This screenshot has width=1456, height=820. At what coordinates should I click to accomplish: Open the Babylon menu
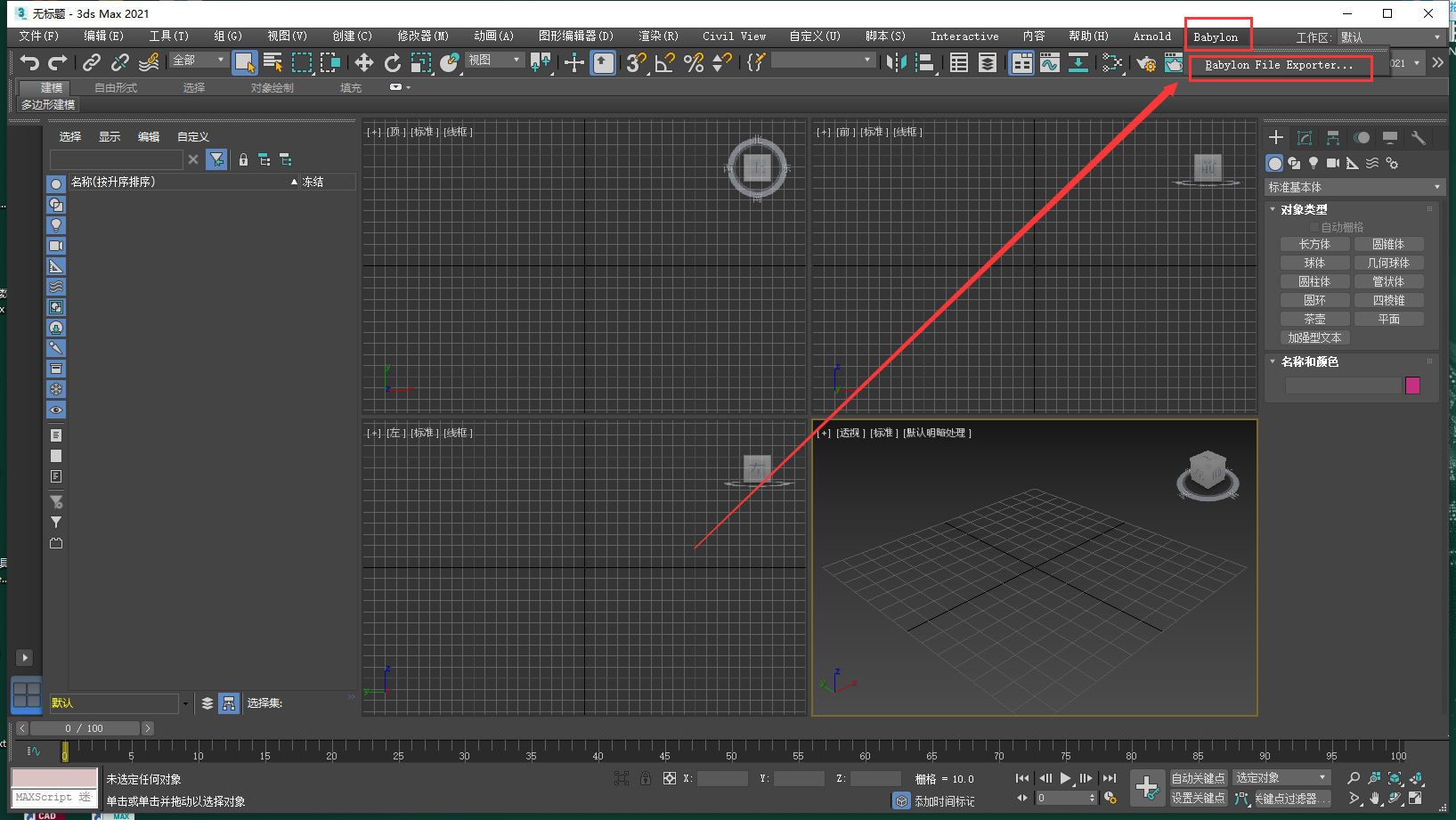point(1216,37)
